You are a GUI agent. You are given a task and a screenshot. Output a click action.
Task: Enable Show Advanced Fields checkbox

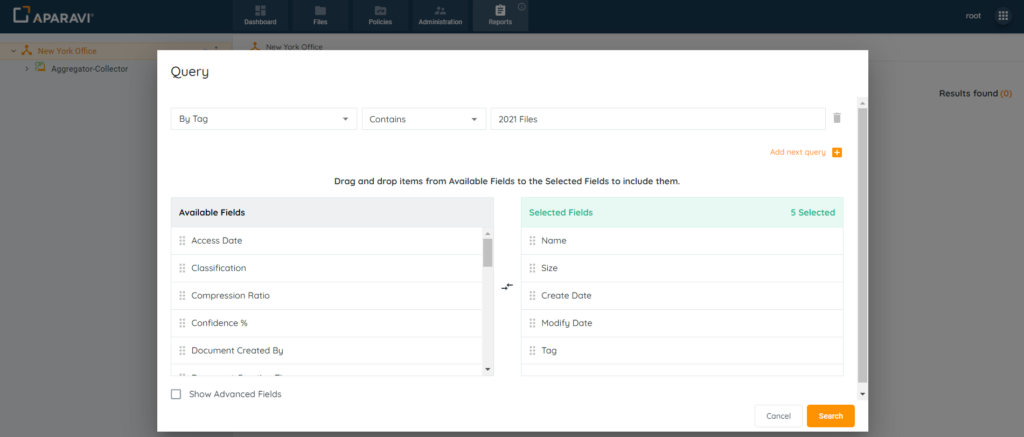click(176, 394)
